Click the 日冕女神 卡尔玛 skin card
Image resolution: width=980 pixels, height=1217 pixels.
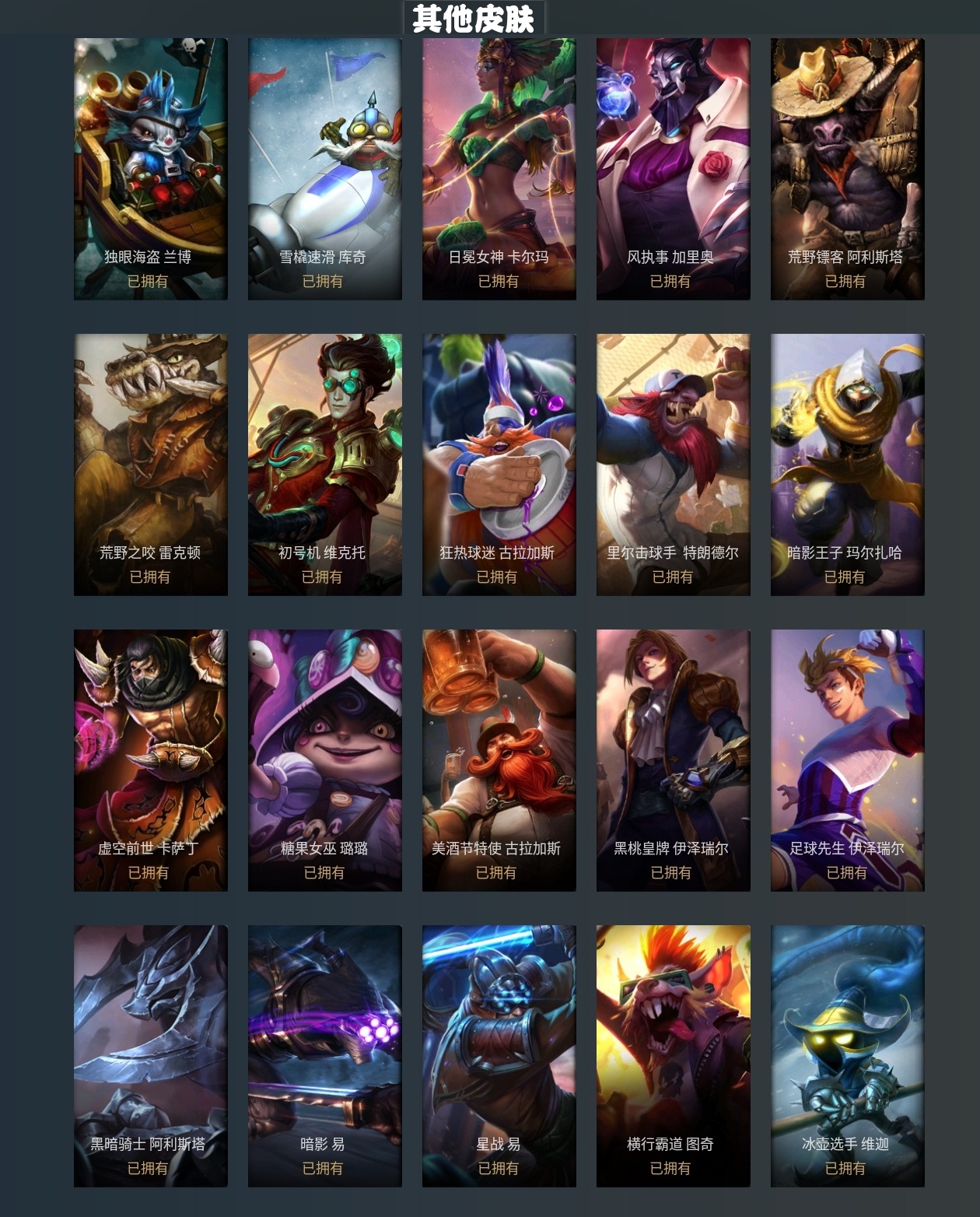click(499, 169)
